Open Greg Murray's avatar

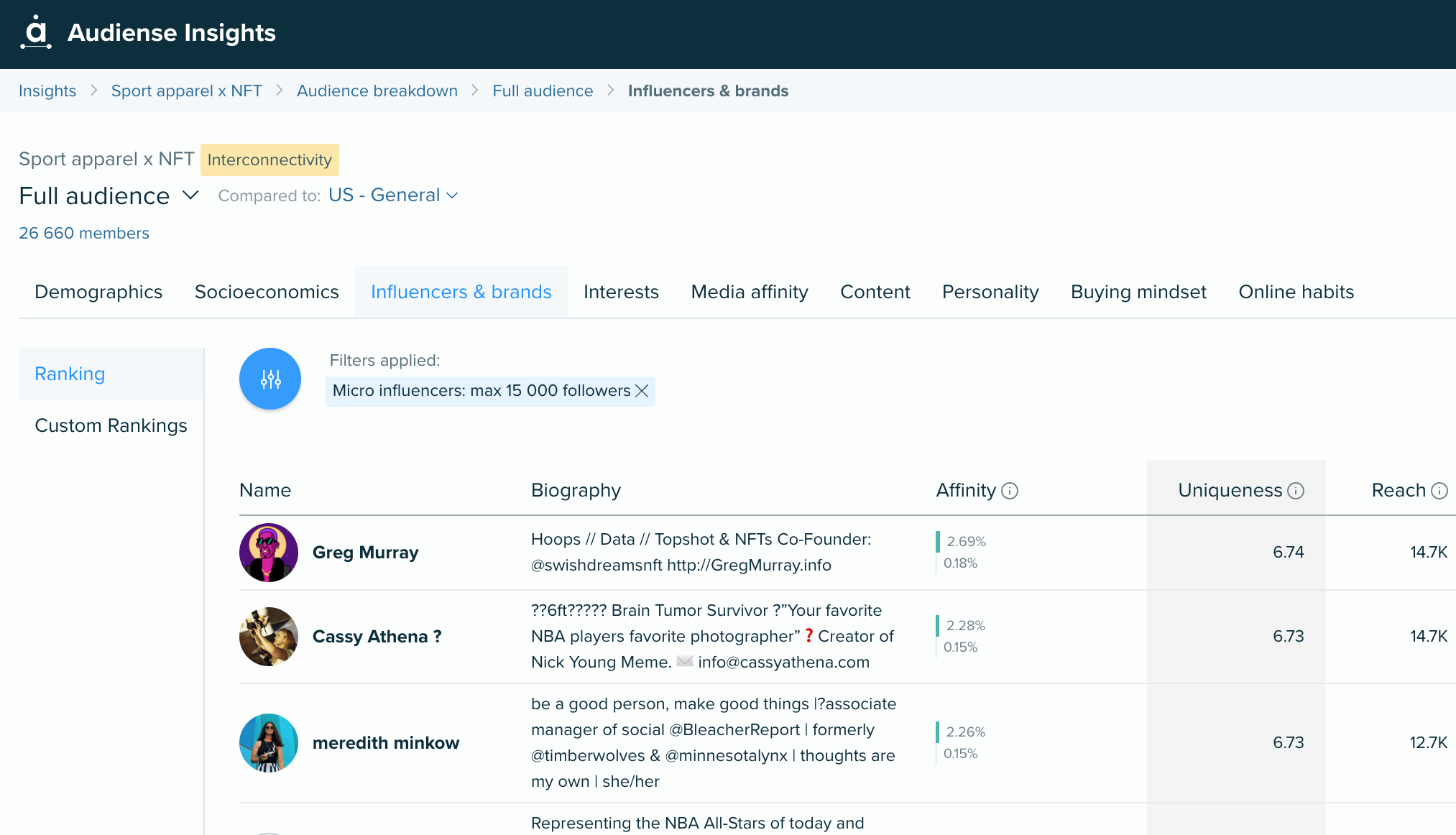click(269, 553)
